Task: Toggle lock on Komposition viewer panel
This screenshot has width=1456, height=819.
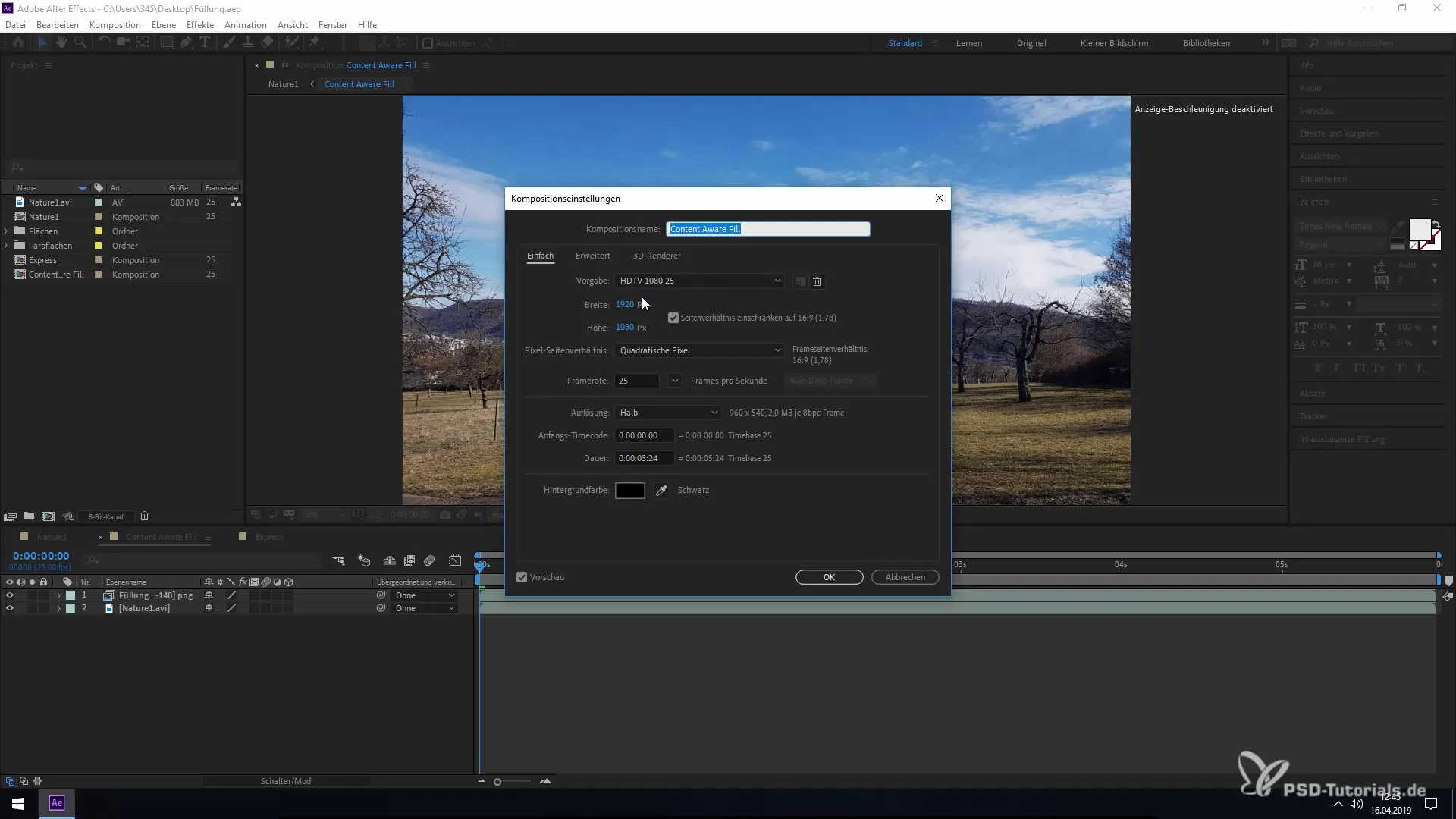Action: (285, 65)
